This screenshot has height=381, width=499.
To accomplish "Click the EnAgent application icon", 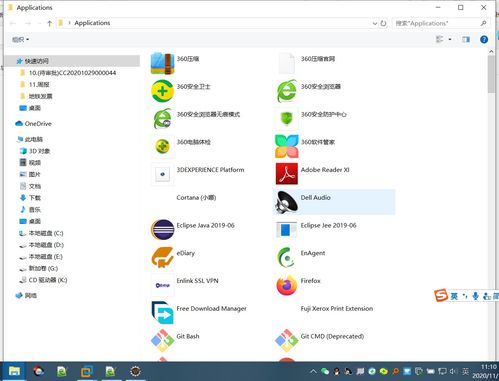I will coord(287,257).
